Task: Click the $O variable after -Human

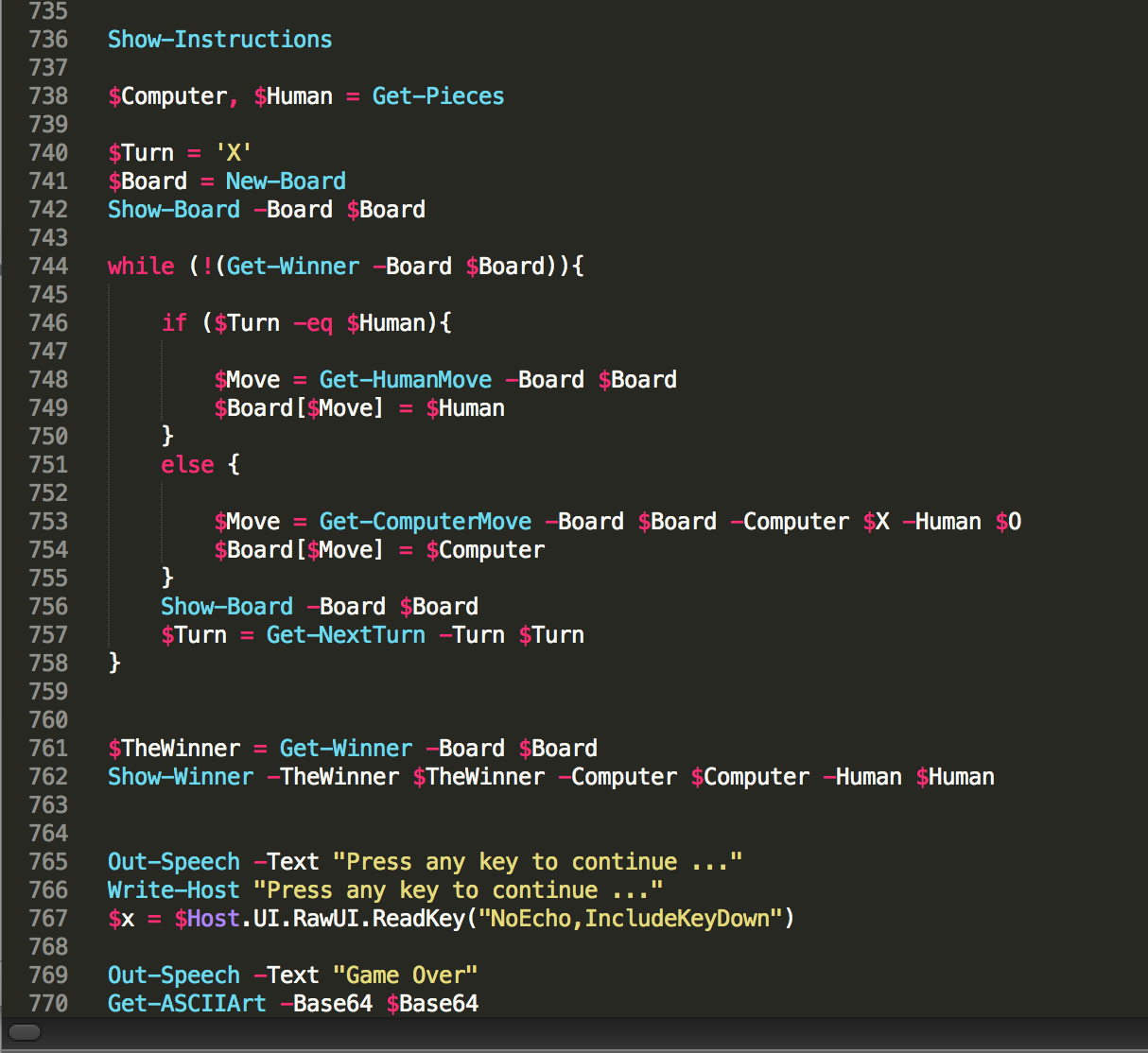Action: click(x=1009, y=522)
